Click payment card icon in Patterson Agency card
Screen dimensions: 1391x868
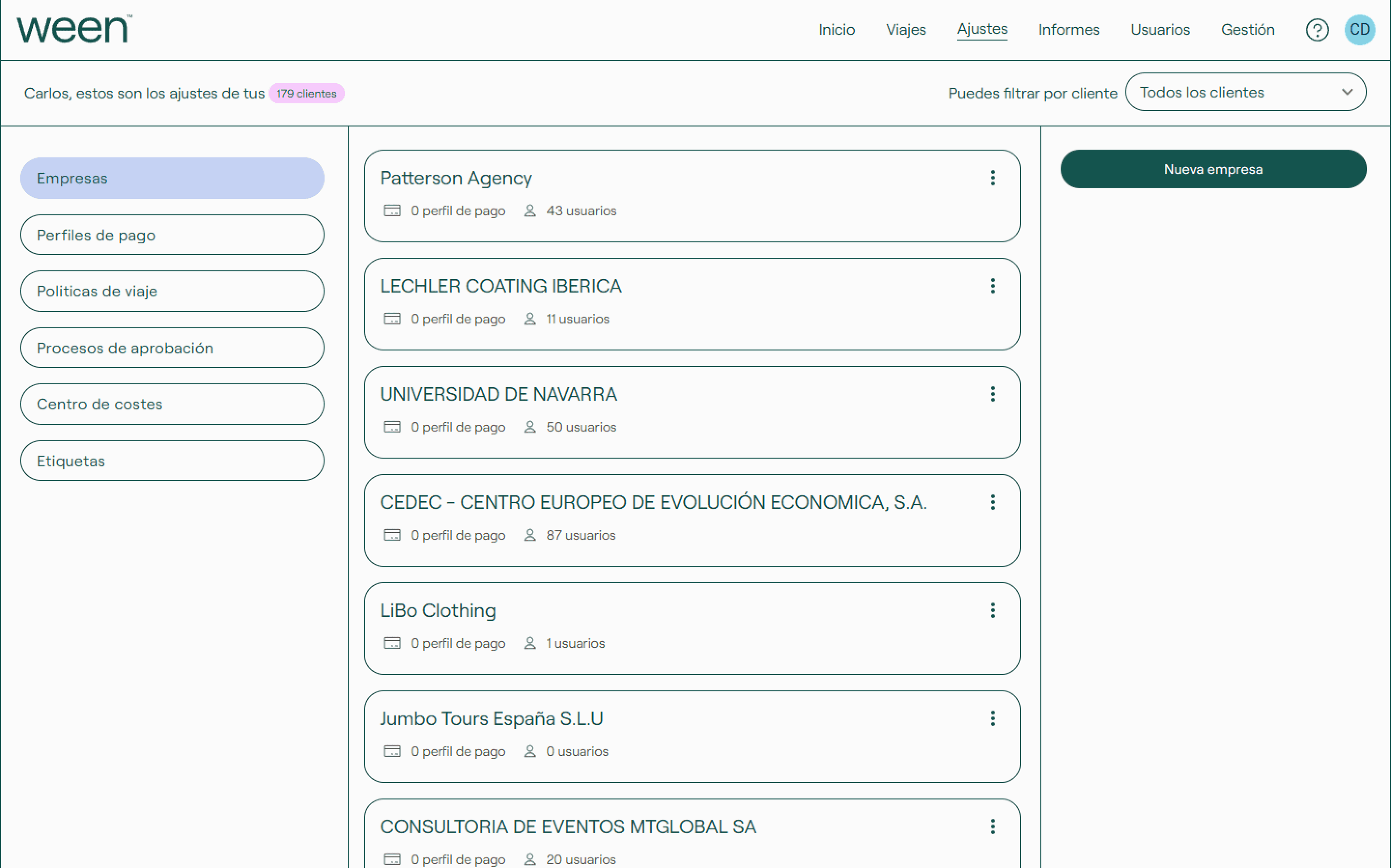[392, 210]
